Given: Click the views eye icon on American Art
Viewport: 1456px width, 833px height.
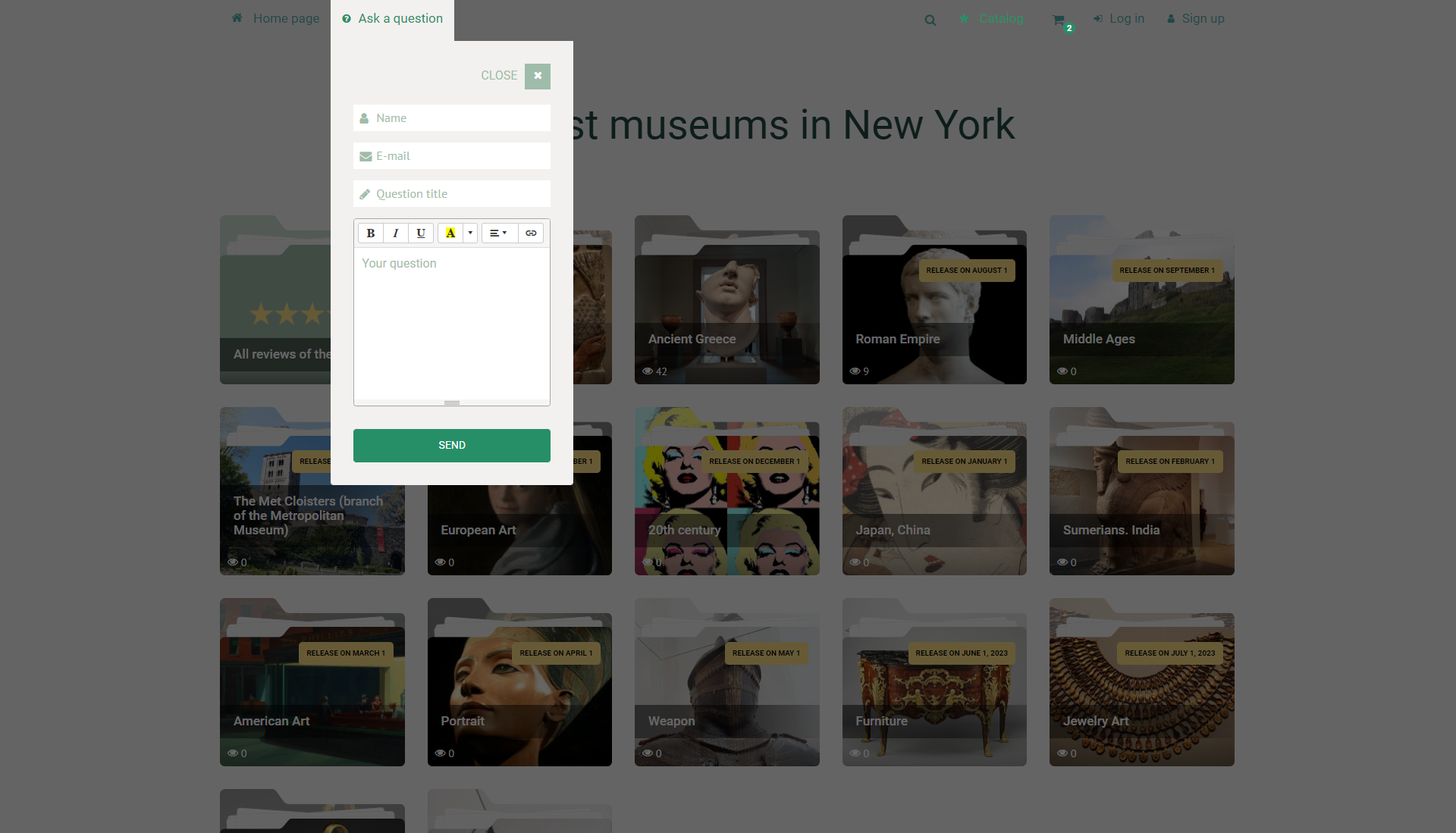Looking at the screenshot, I should 233,753.
